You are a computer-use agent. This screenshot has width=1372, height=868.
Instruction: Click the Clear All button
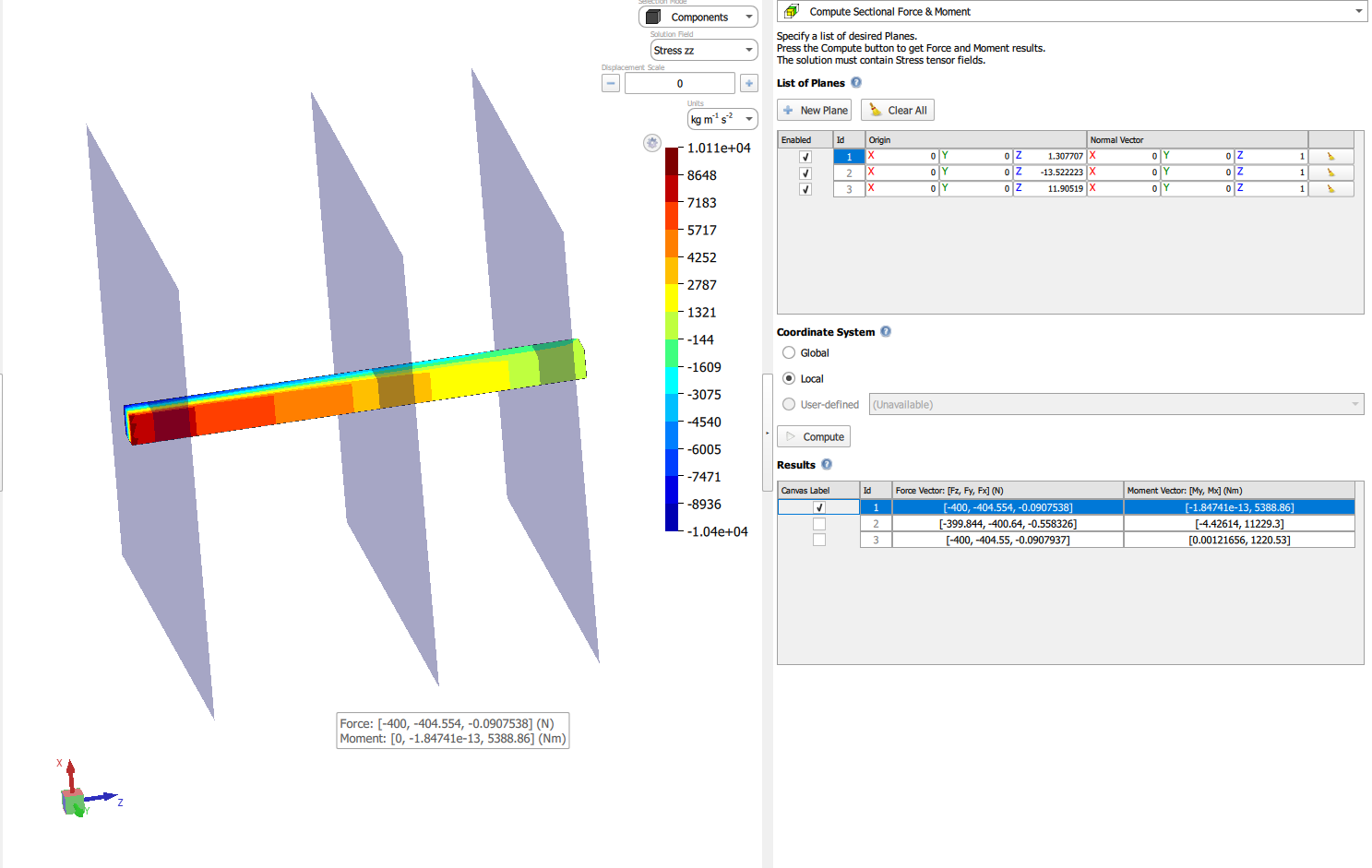coord(898,110)
